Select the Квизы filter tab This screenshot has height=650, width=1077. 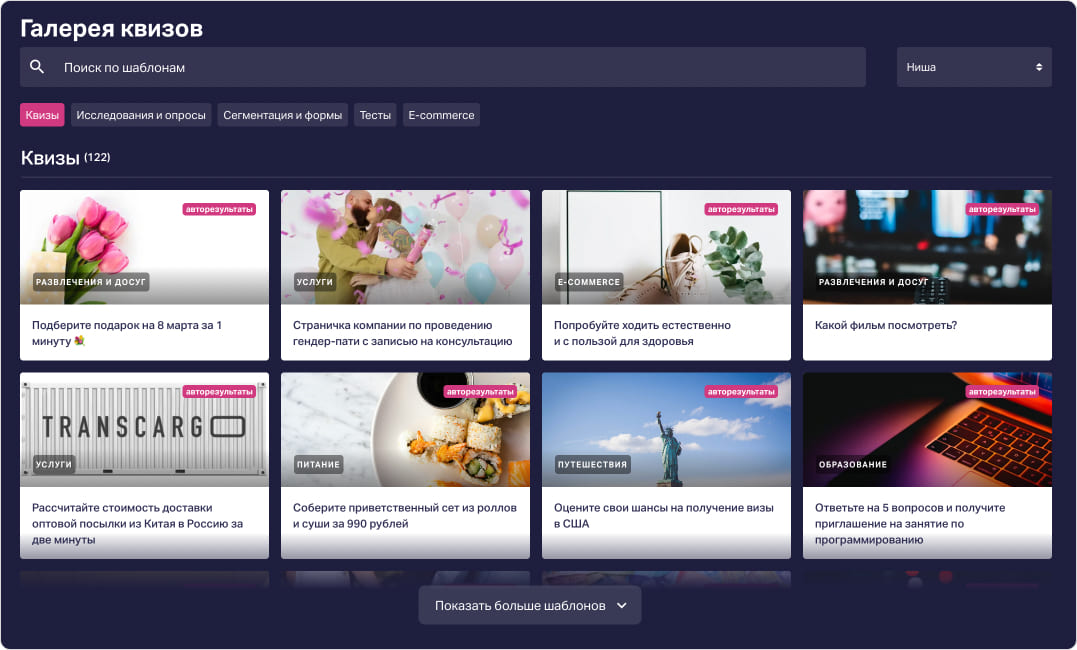coord(42,115)
